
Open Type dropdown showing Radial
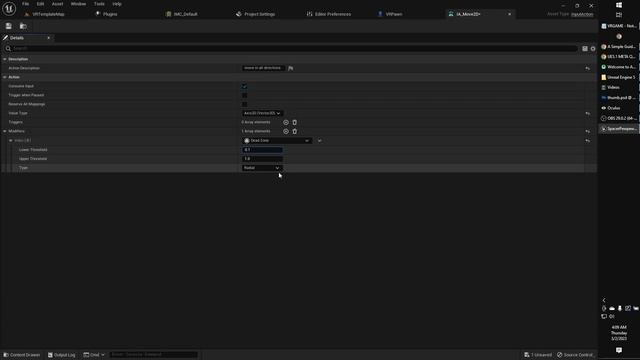[262, 168]
